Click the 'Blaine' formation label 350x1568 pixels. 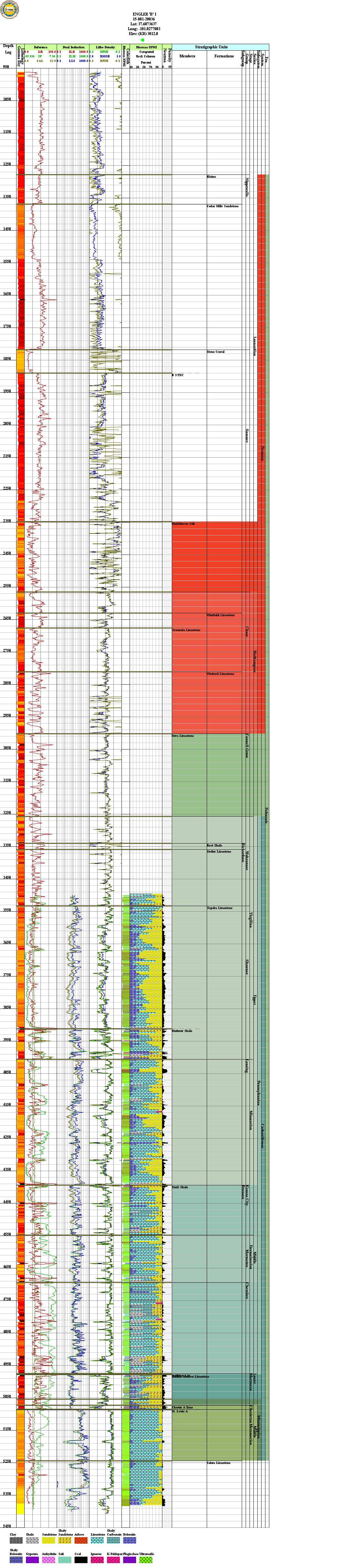point(211,176)
